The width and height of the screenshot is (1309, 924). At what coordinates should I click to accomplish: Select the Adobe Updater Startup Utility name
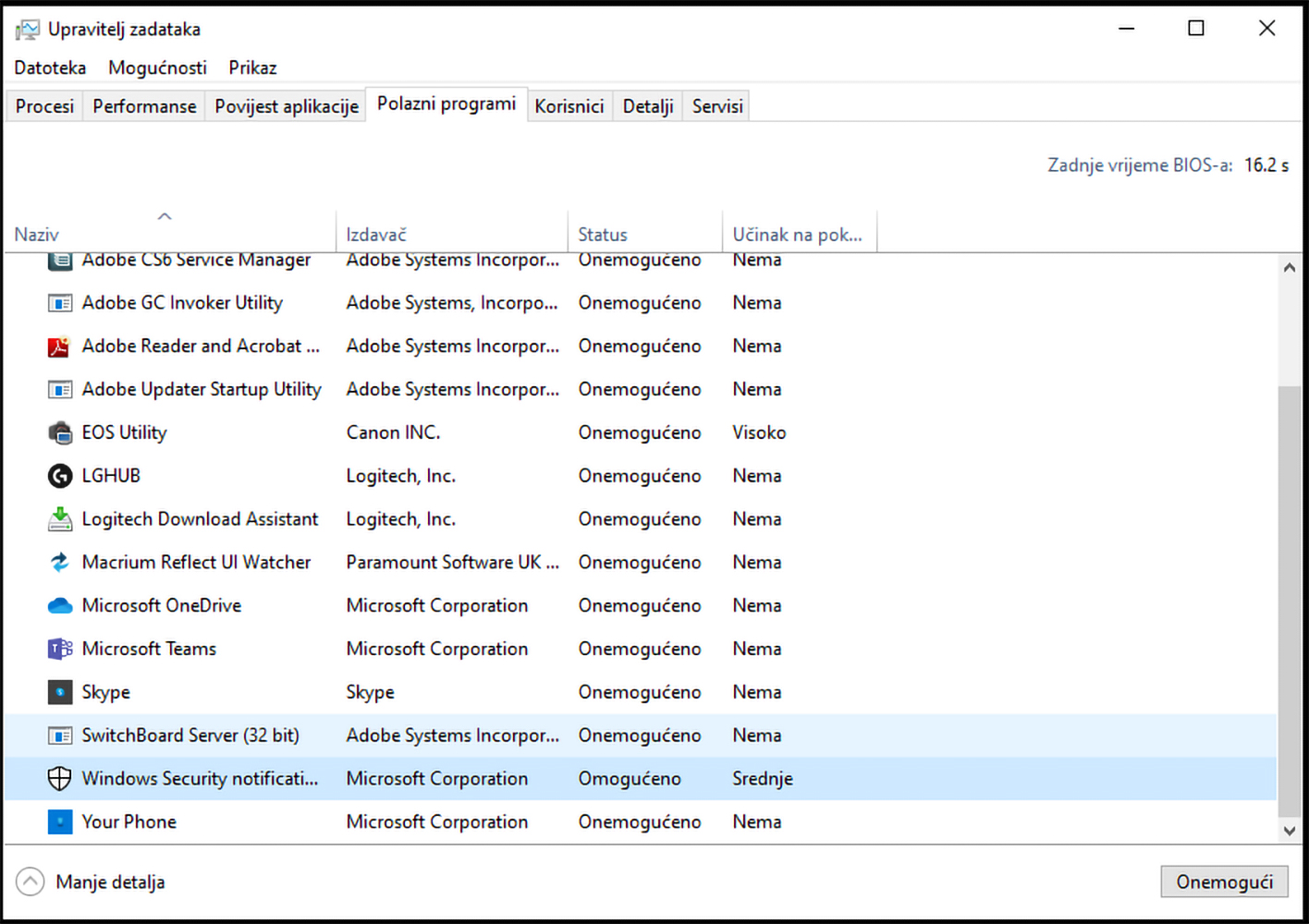[202, 390]
